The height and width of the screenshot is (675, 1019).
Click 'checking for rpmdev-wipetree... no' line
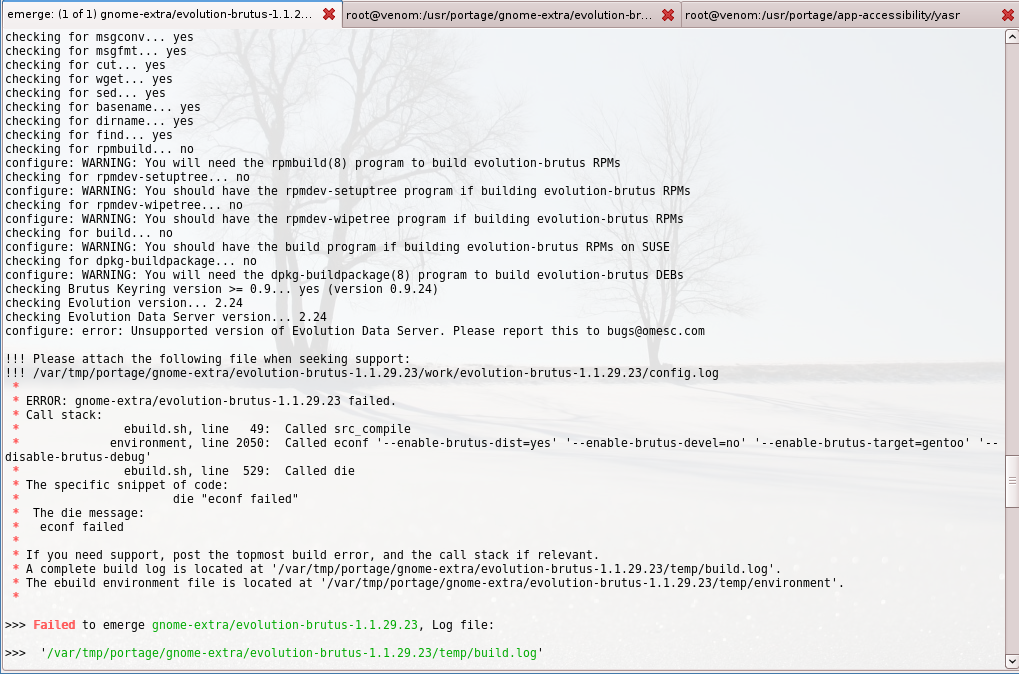[124, 205]
